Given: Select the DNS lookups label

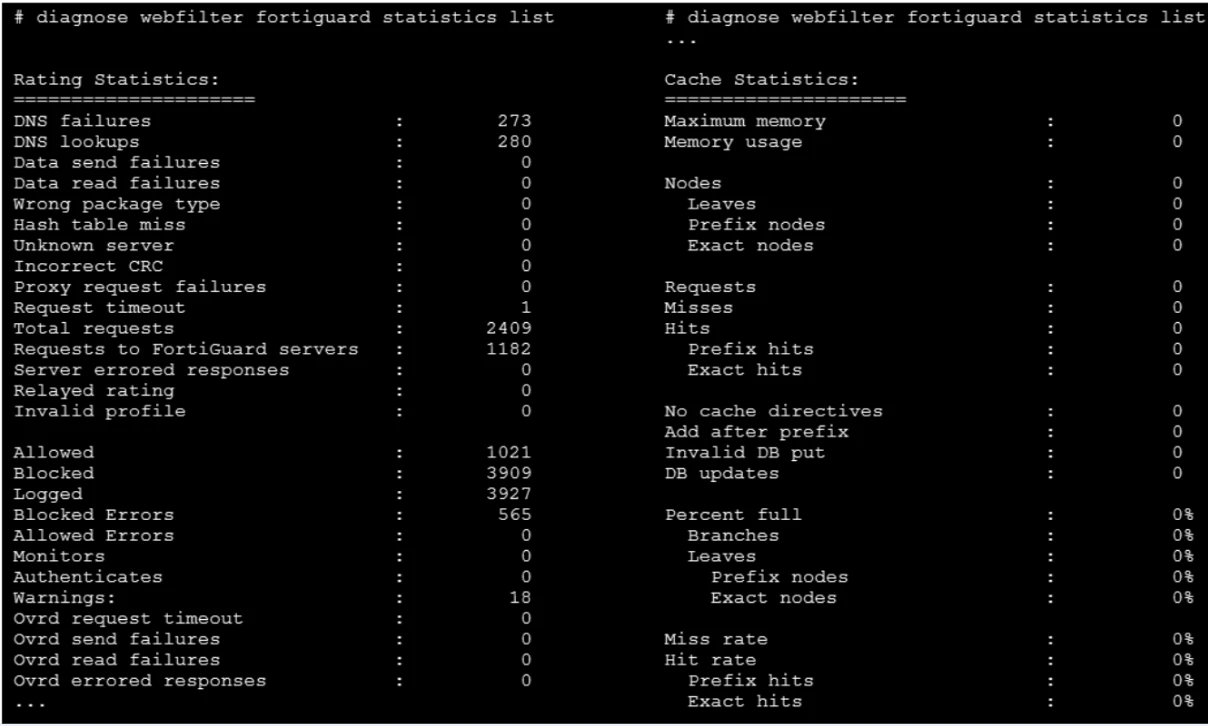Looking at the screenshot, I should (x=76, y=142).
